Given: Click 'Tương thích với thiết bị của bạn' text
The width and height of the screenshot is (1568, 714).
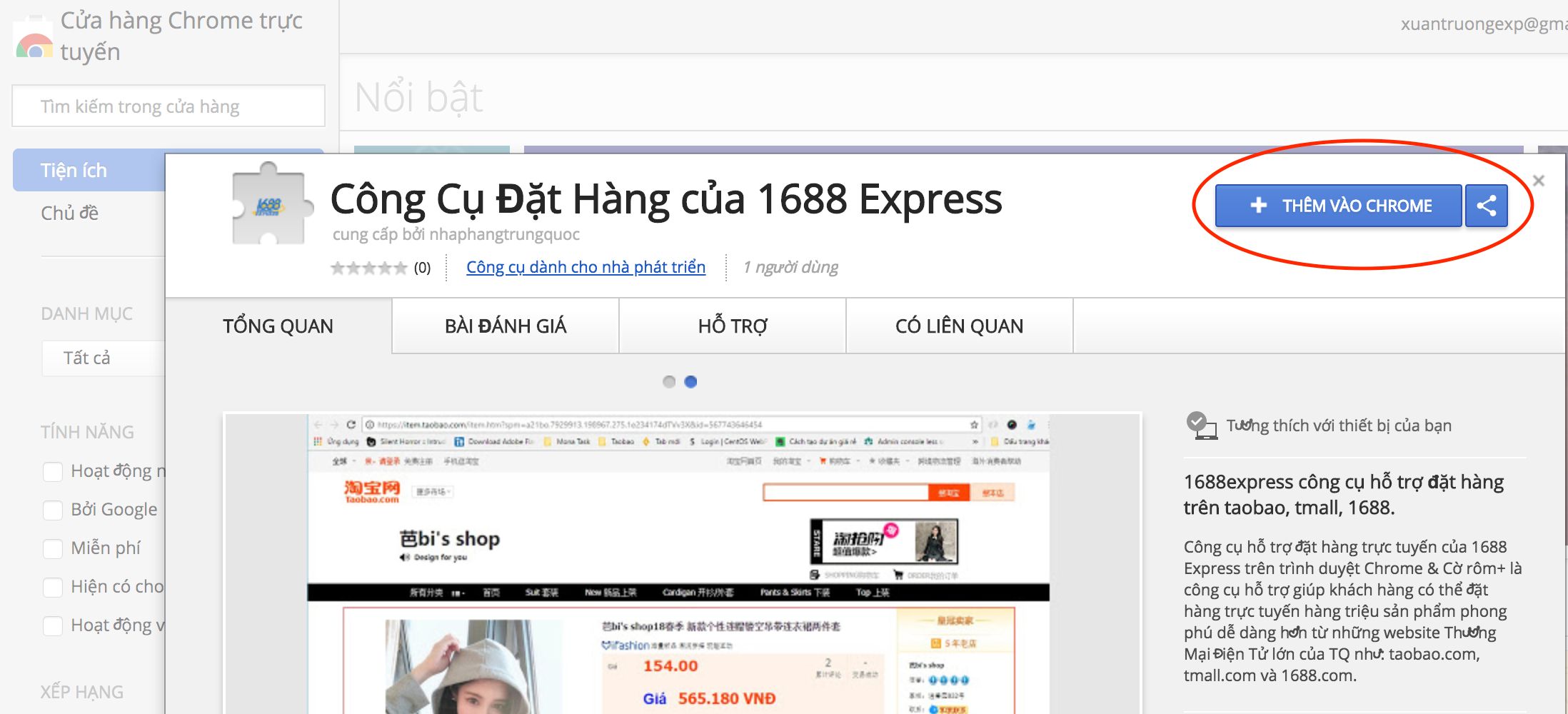Looking at the screenshot, I should pos(1339,426).
